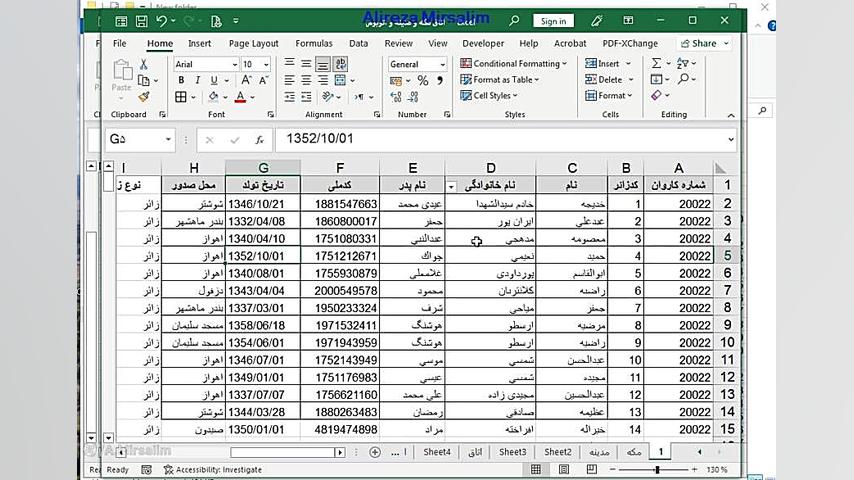This screenshot has height=480, width=854.
Task: Click the Percent Style icon
Action: [x=422, y=81]
